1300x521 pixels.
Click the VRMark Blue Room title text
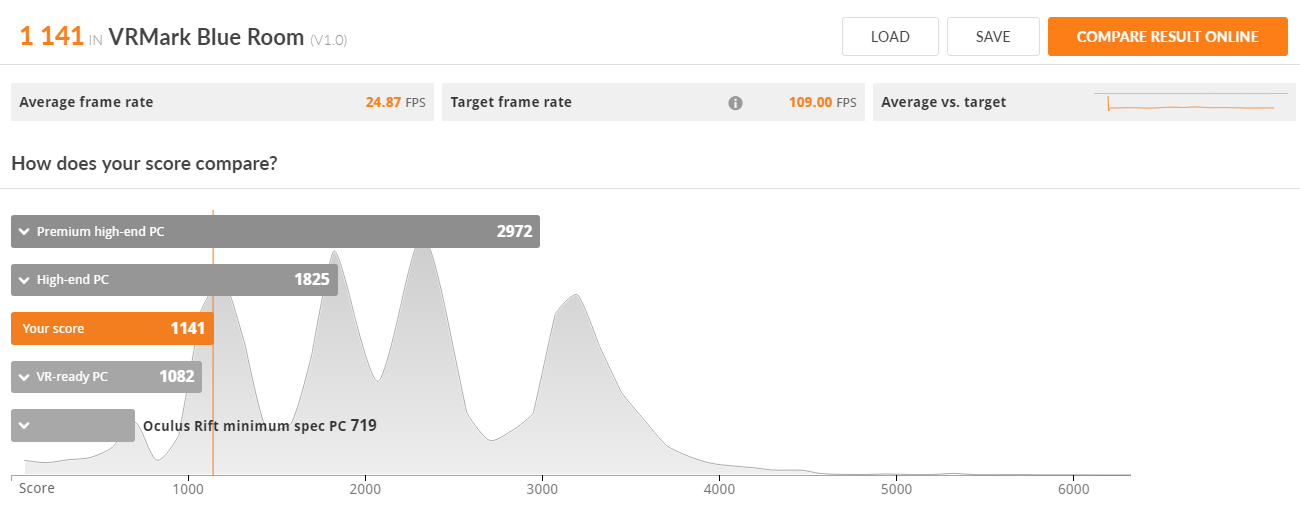[x=206, y=37]
